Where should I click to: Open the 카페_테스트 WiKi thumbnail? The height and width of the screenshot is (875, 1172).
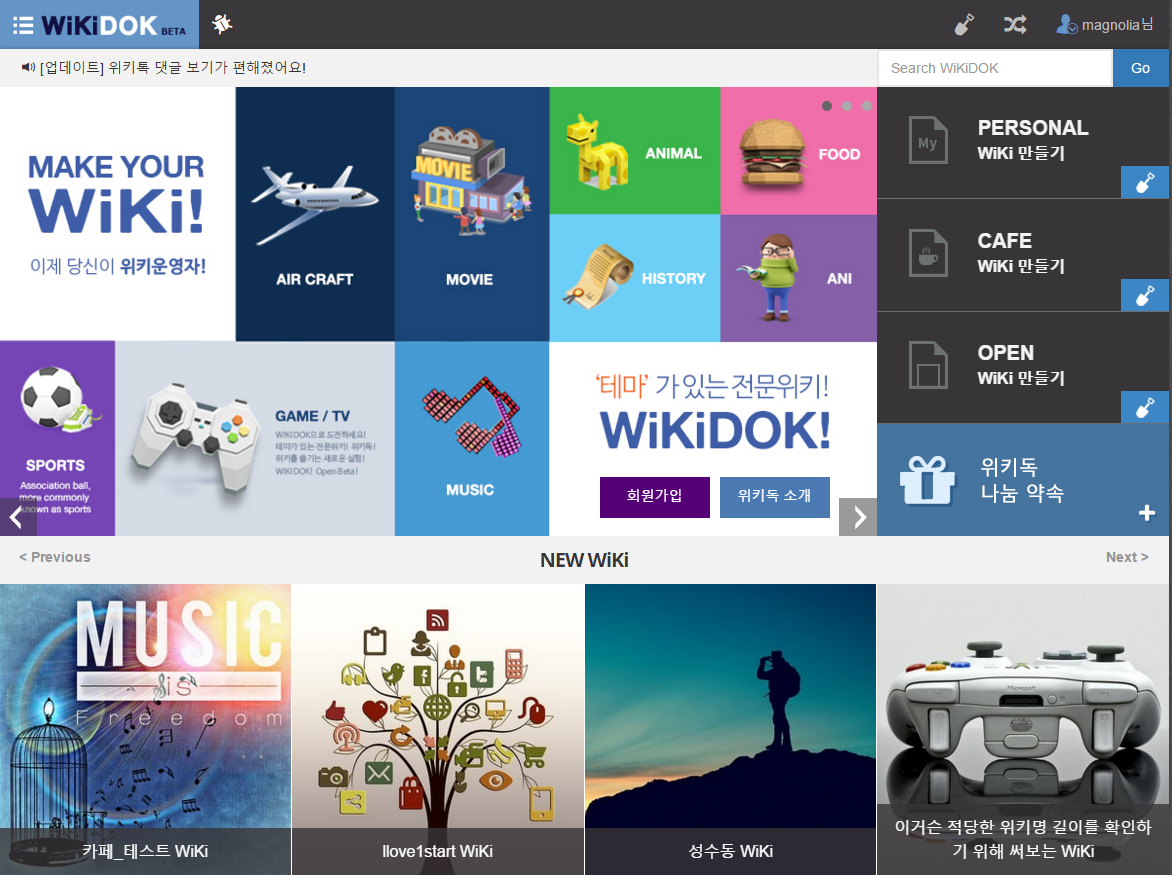click(145, 729)
